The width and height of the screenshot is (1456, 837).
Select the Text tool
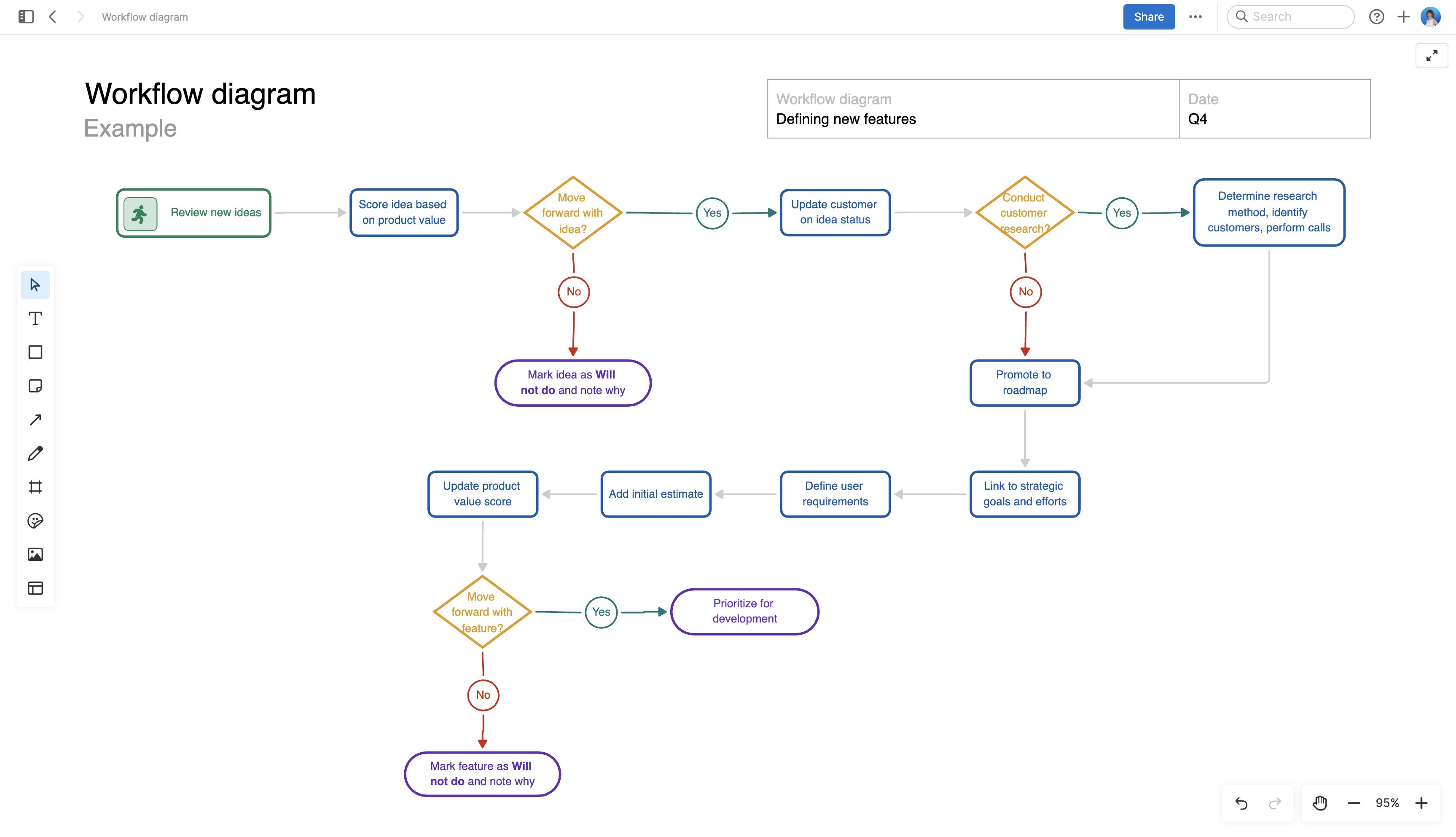(35, 318)
